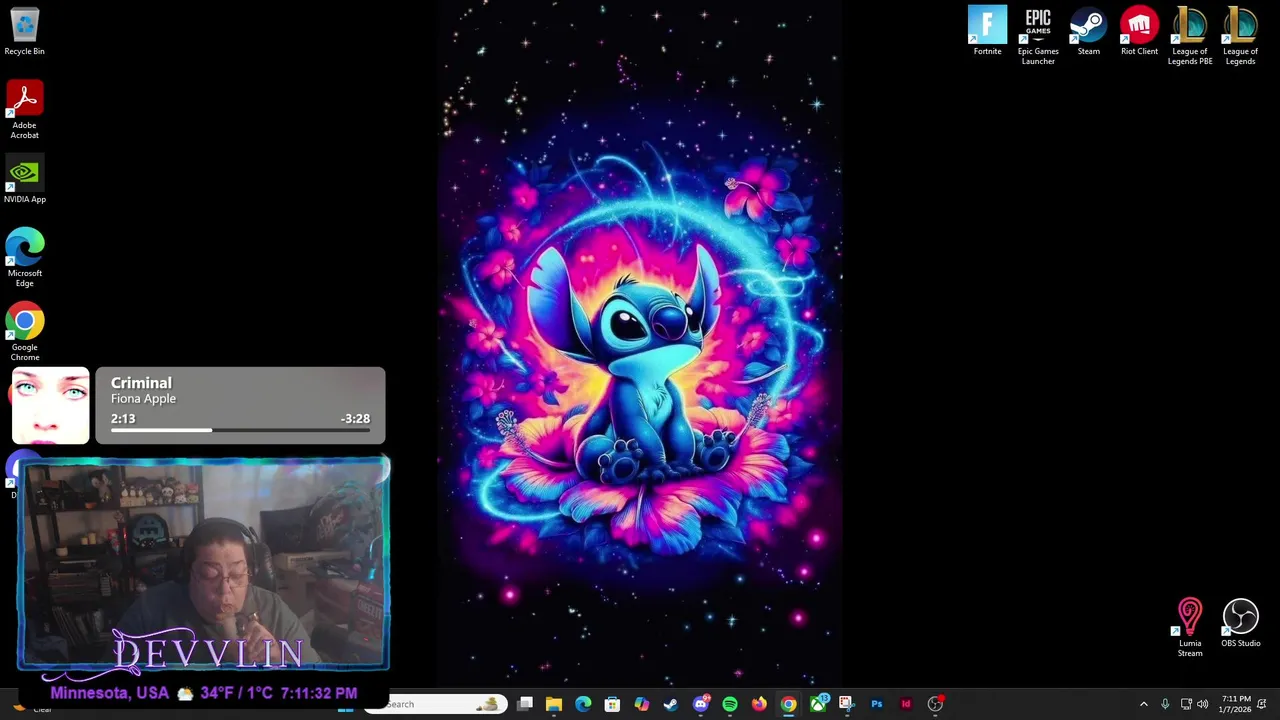This screenshot has width=1280, height=720.
Task: Open OBS Studio from the taskbar
Action: [x=935, y=704]
